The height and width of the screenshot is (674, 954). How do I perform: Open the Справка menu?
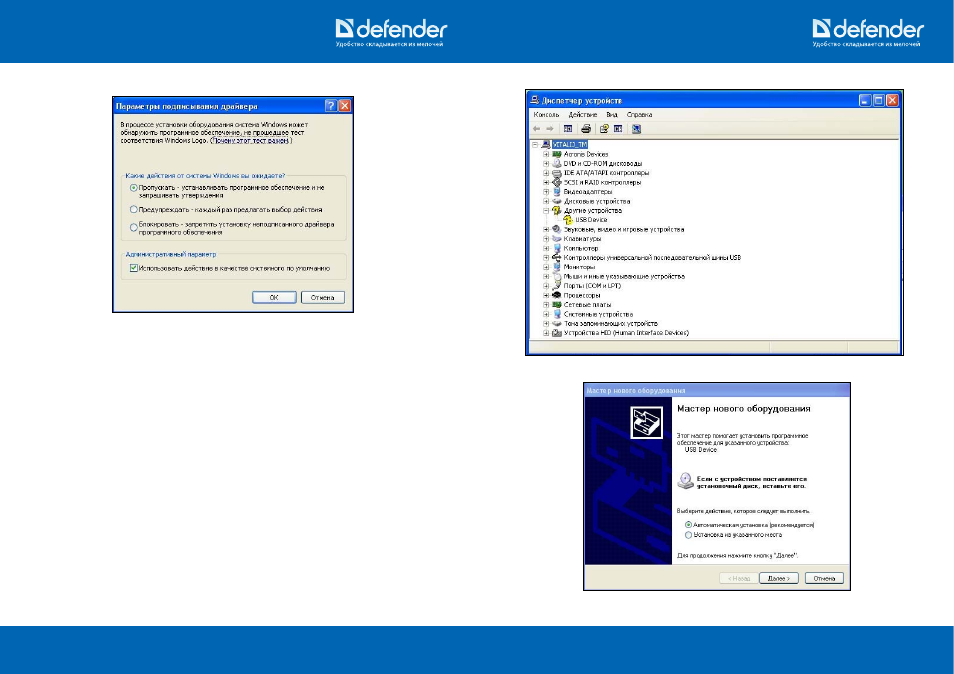coord(639,115)
